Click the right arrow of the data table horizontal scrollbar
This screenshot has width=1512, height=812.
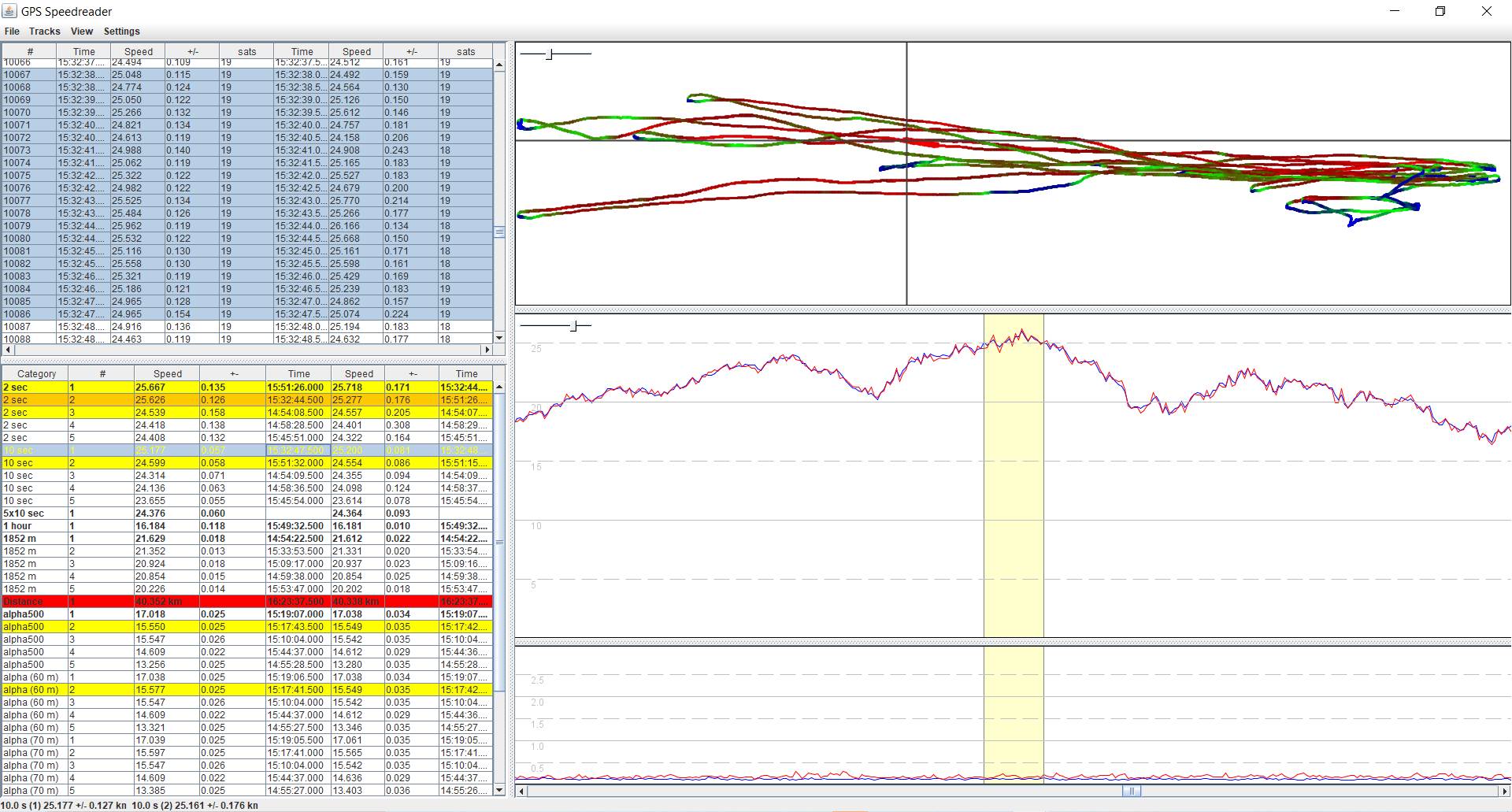pyautogui.click(x=487, y=350)
